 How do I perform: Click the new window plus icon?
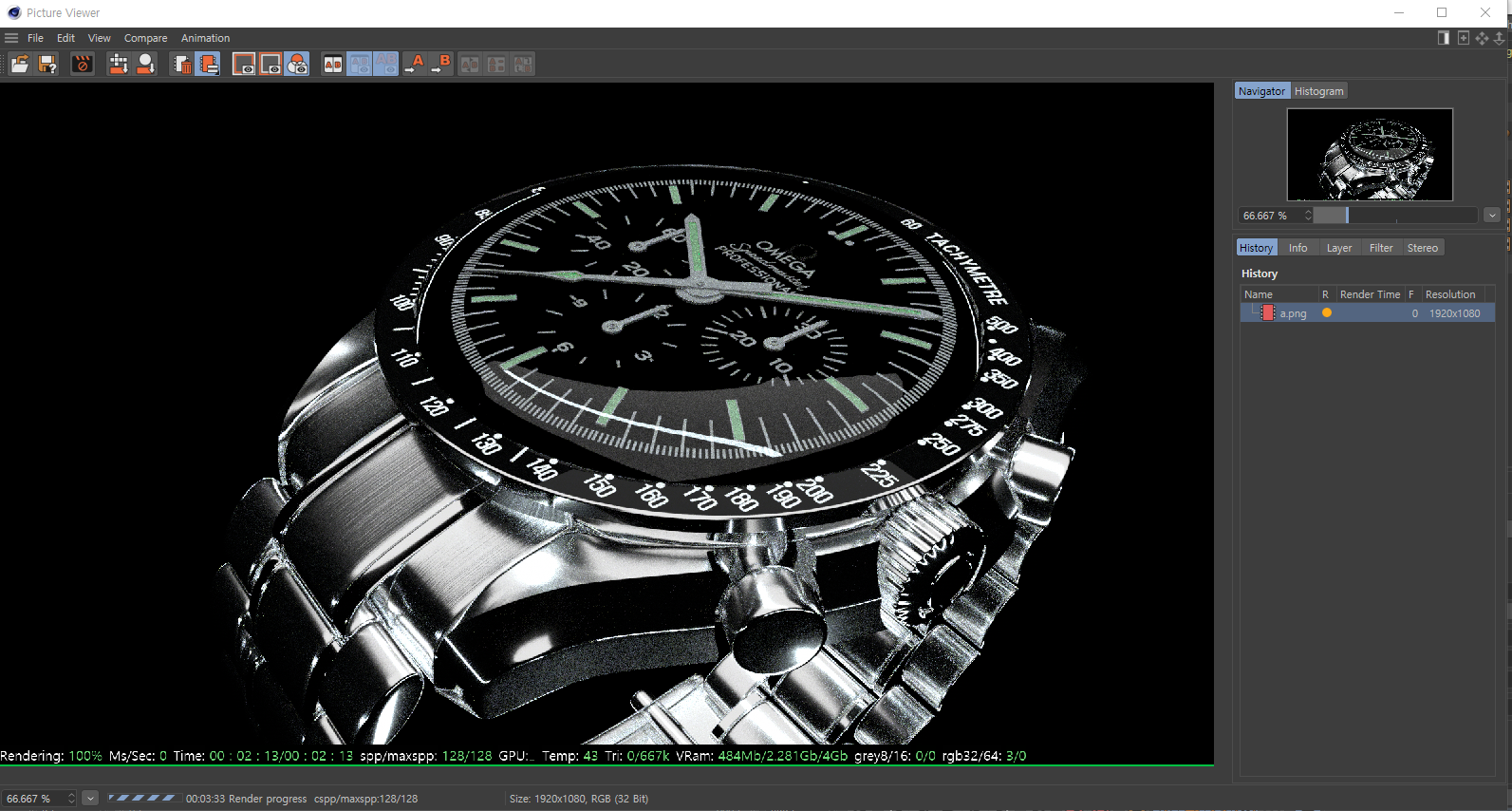(1464, 38)
